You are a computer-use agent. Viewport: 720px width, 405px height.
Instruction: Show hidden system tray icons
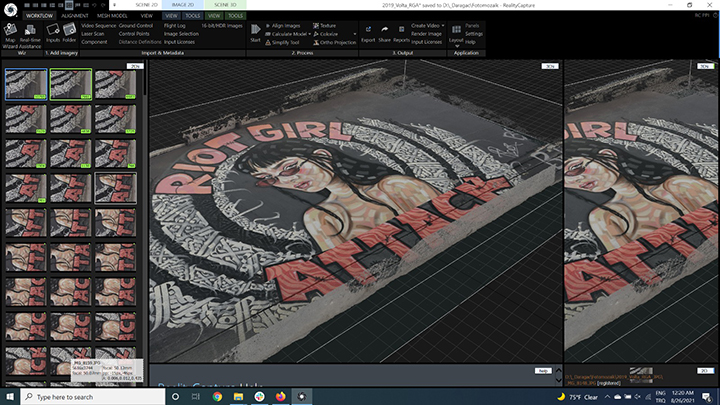point(607,397)
